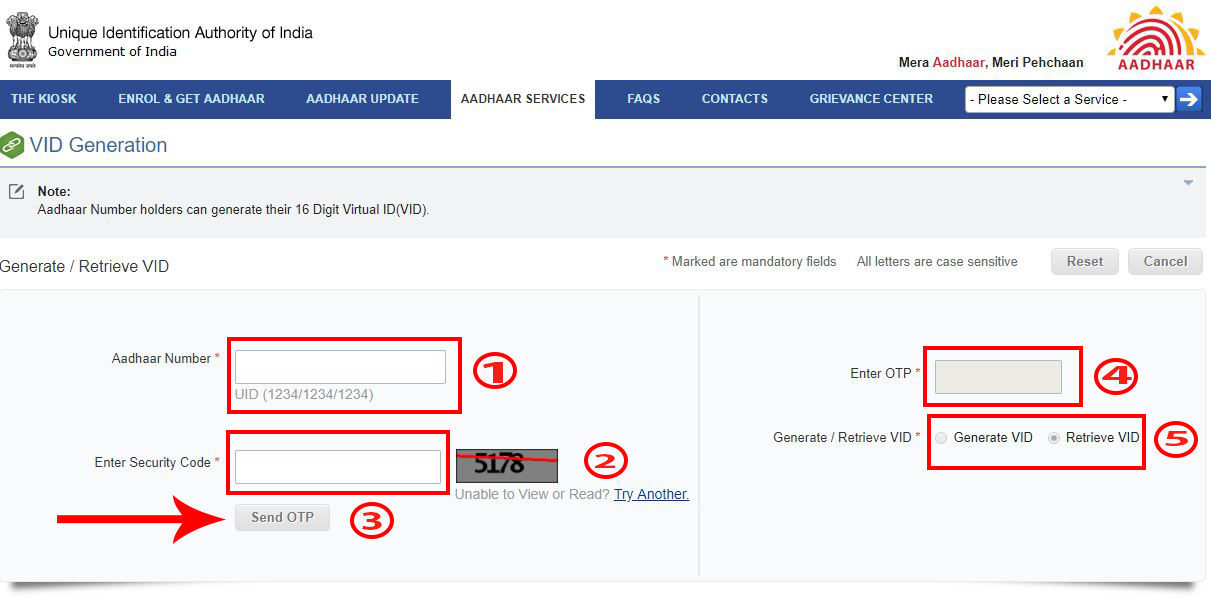This screenshot has width=1211, height=609.
Task: Collapse the Note section using its chevron
Action: pos(1188,182)
